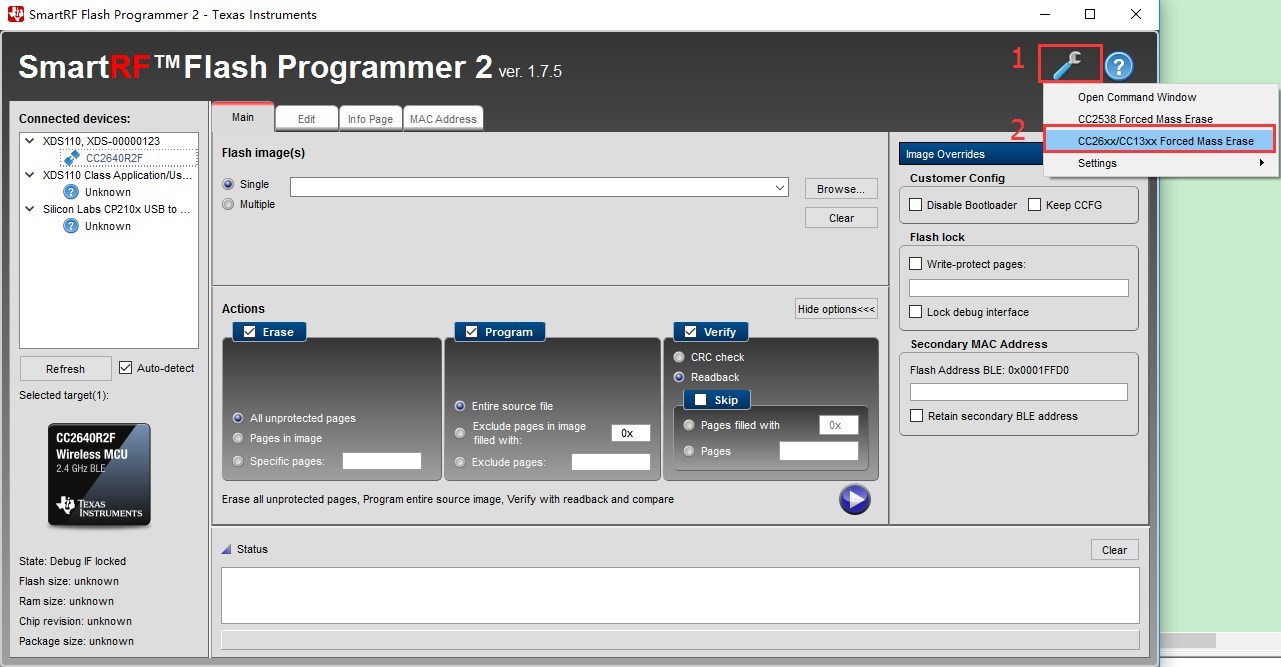The width and height of the screenshot is (1281, 667).
Task: Toggle the Auto-detect checkbox
Action: click(x=125, y=368)
